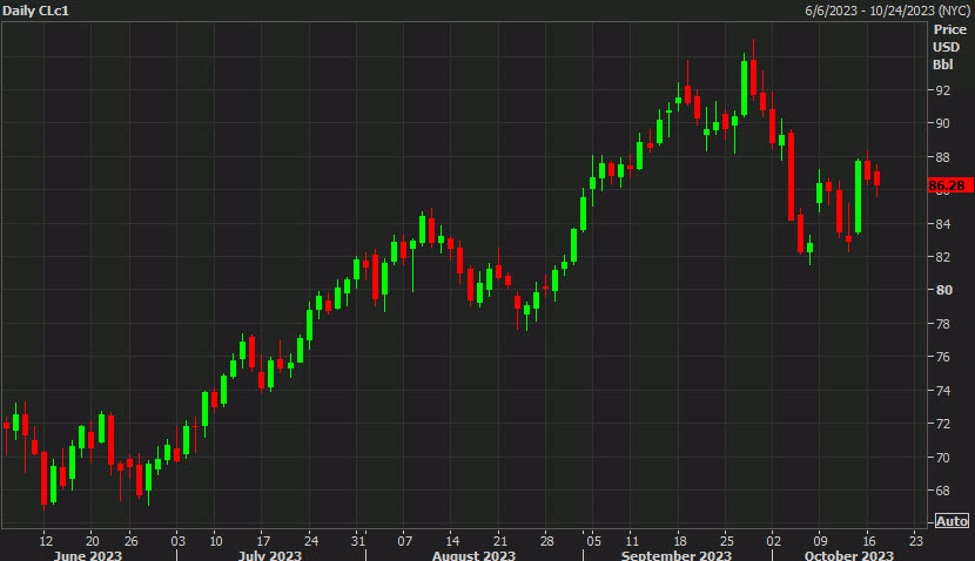Click the October 2023 month label

[849, 555]
